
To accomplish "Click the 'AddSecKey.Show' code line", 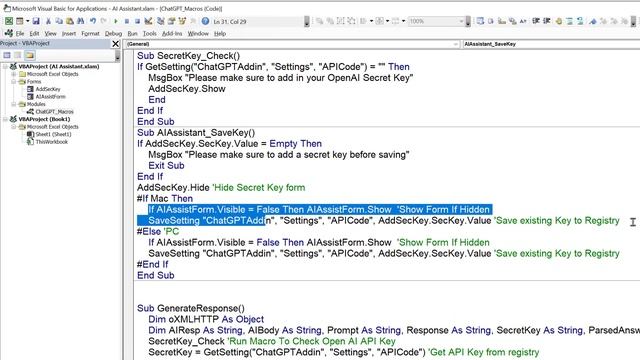I will [x=187, y=89].
